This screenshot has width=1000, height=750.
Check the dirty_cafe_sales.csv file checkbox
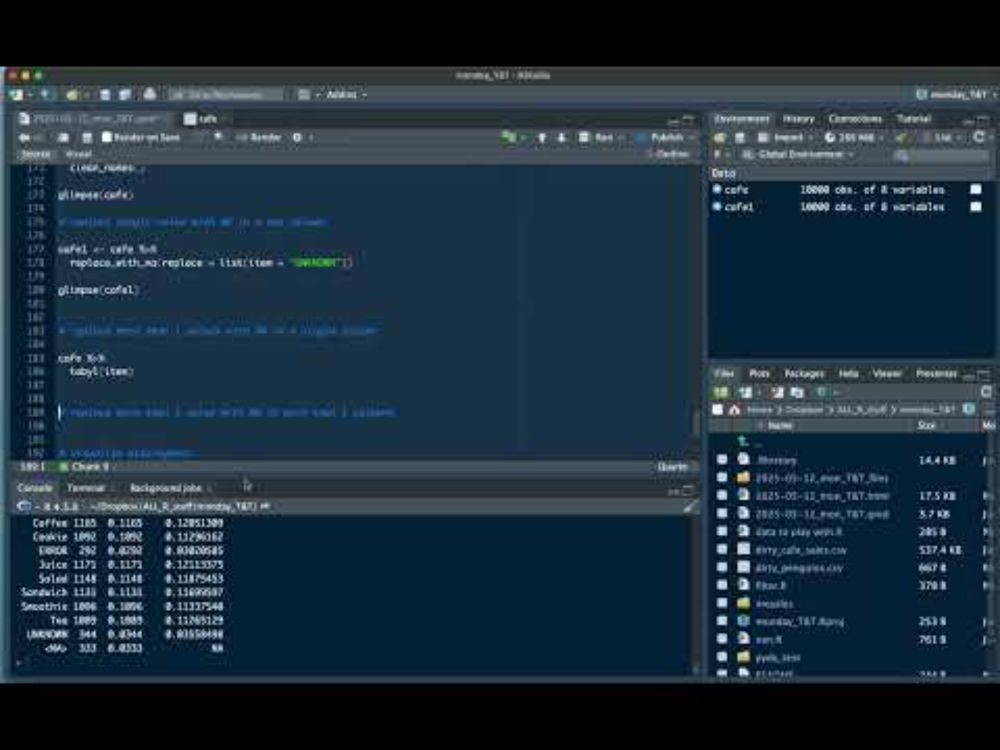click(x=722, y=549)
